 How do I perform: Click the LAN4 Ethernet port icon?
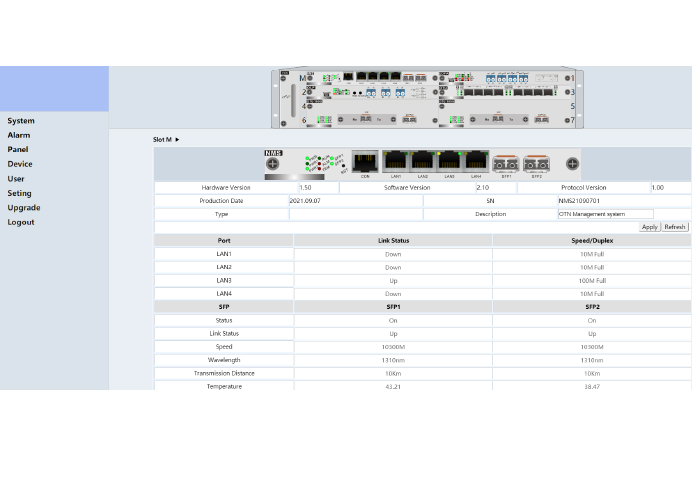point(476,162)
